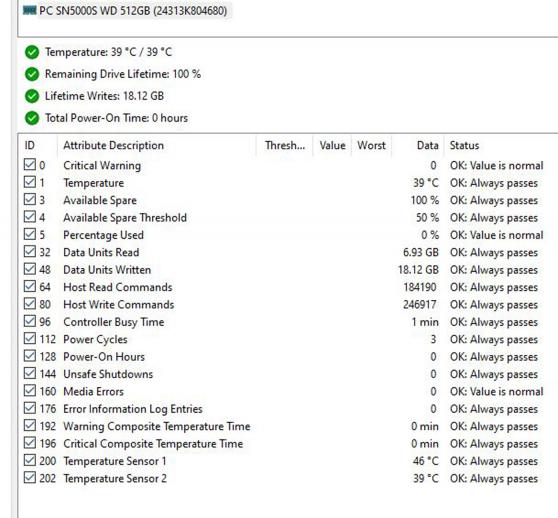Image resolution: width=558 pixels, height=518 pixels.
Task: Sort by Attribute Description column header
Action: point(157,146)
